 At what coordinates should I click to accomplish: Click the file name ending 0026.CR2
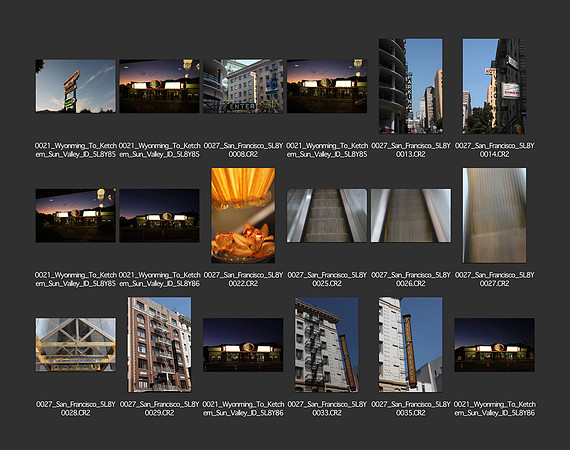click(411, 279)
